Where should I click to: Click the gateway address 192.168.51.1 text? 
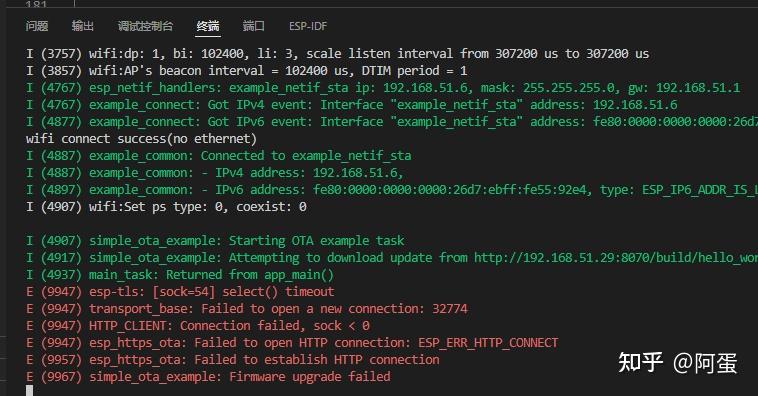pyautogui.click(x=698, y=88)
